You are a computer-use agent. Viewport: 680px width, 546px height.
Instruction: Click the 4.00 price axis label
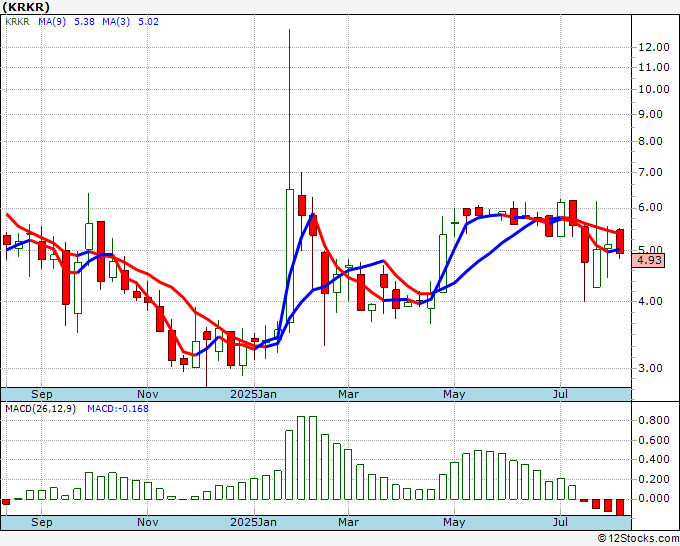point(651,301)
